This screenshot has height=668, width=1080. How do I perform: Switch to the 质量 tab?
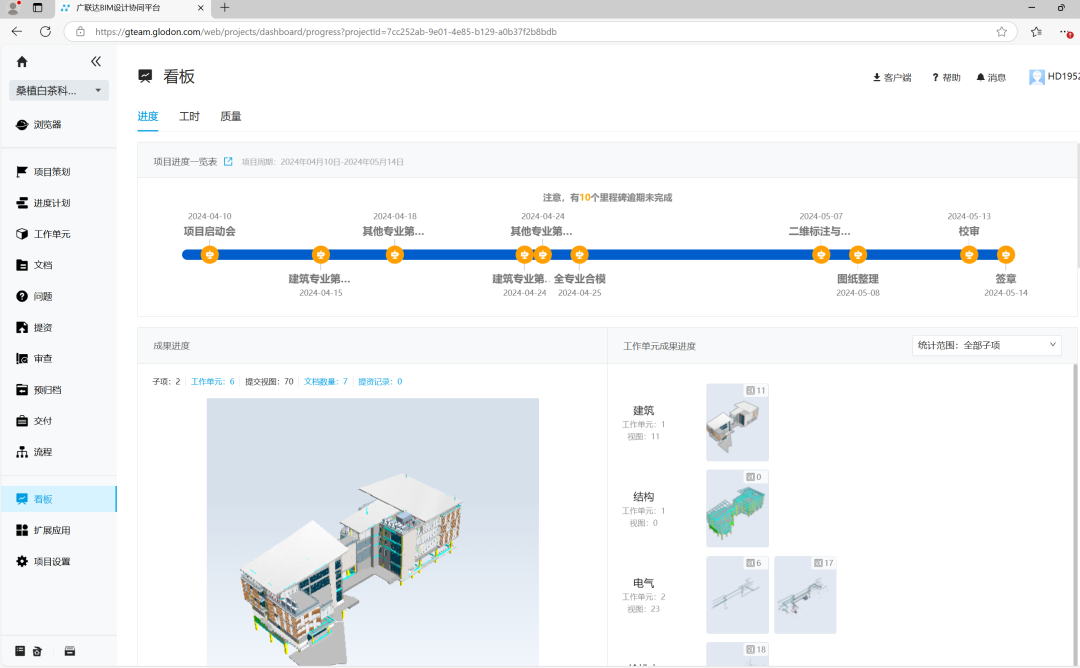tap(231, 116)
